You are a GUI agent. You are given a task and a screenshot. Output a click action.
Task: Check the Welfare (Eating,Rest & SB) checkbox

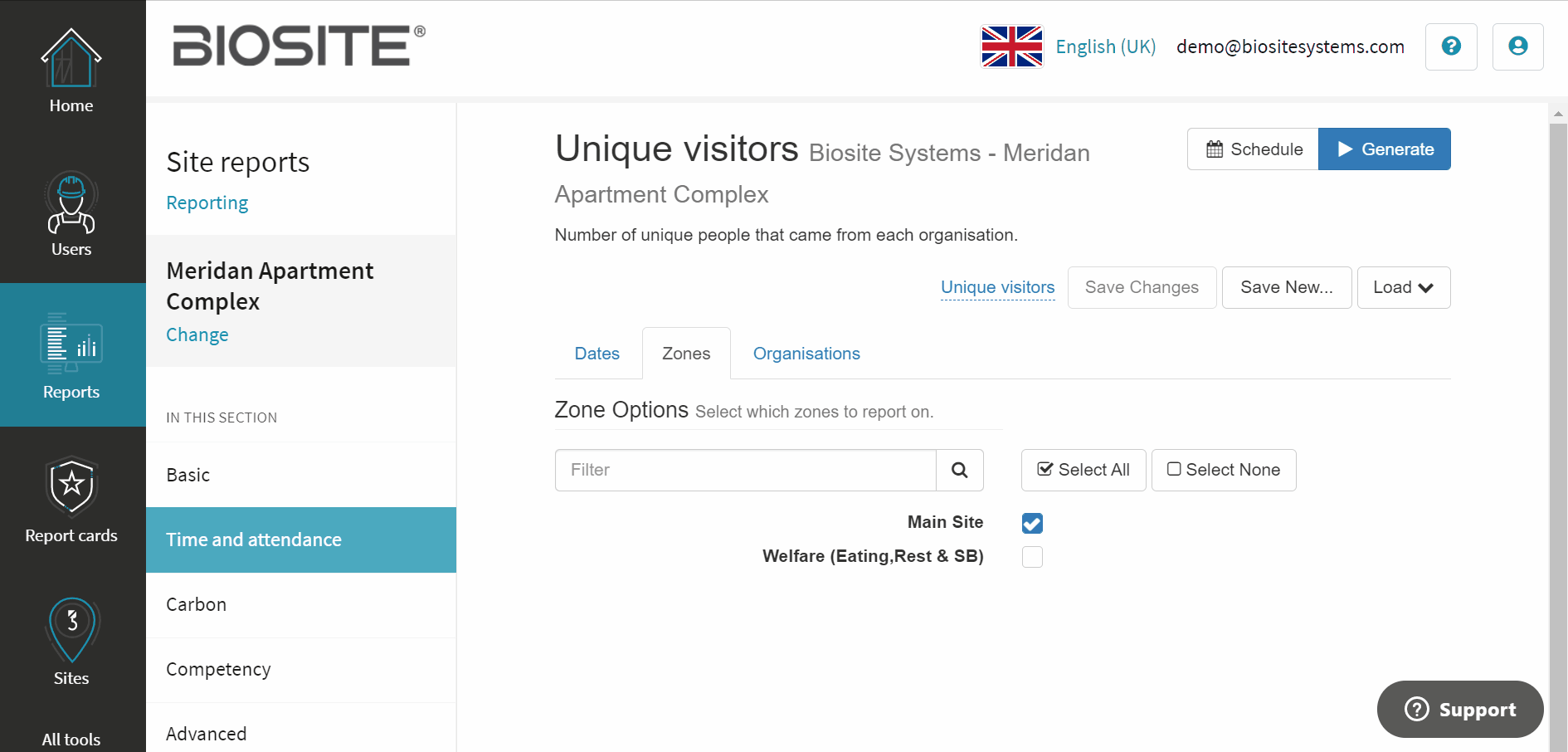coord(1032,557)
